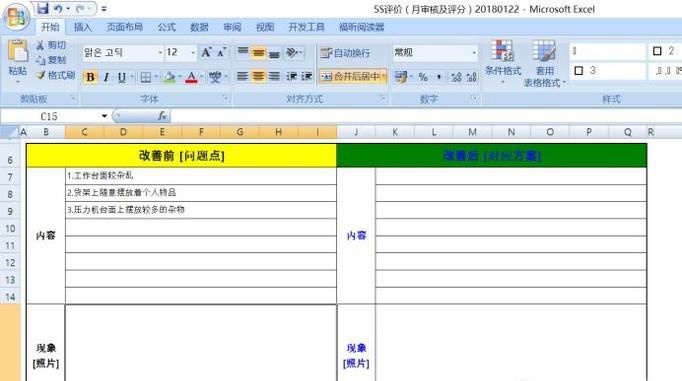Switch to the 开发工具 (Developer) tab
Image resolution: width=682 pixels, height=381 pixels.
306,27
